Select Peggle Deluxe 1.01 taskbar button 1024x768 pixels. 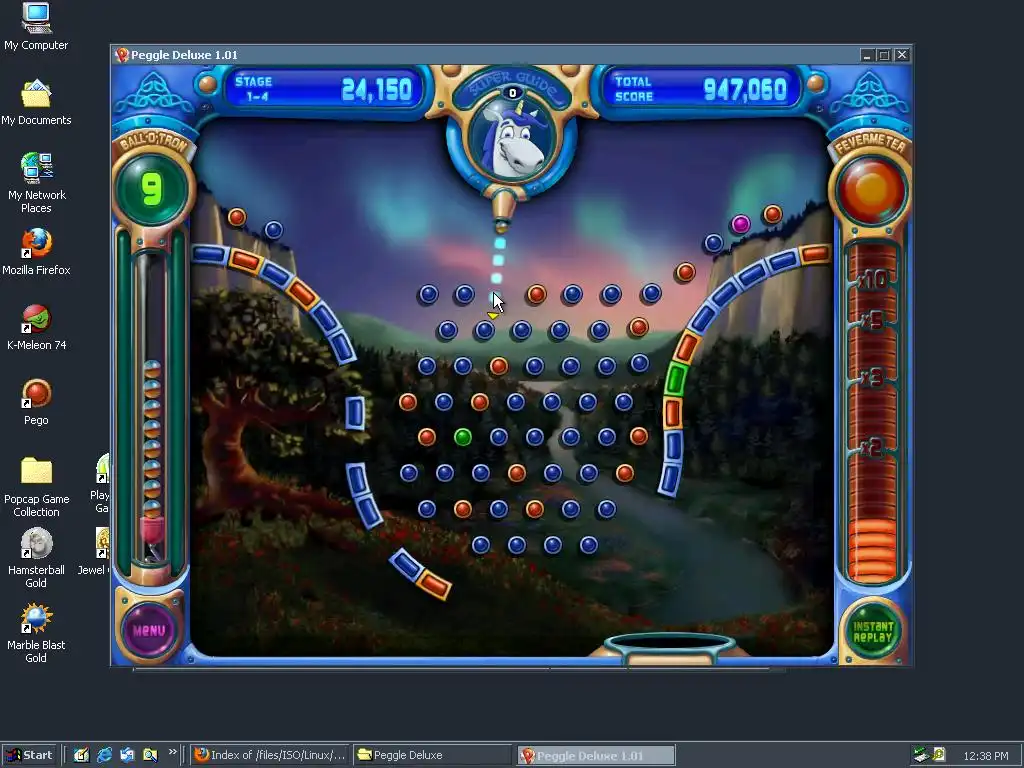596,755
